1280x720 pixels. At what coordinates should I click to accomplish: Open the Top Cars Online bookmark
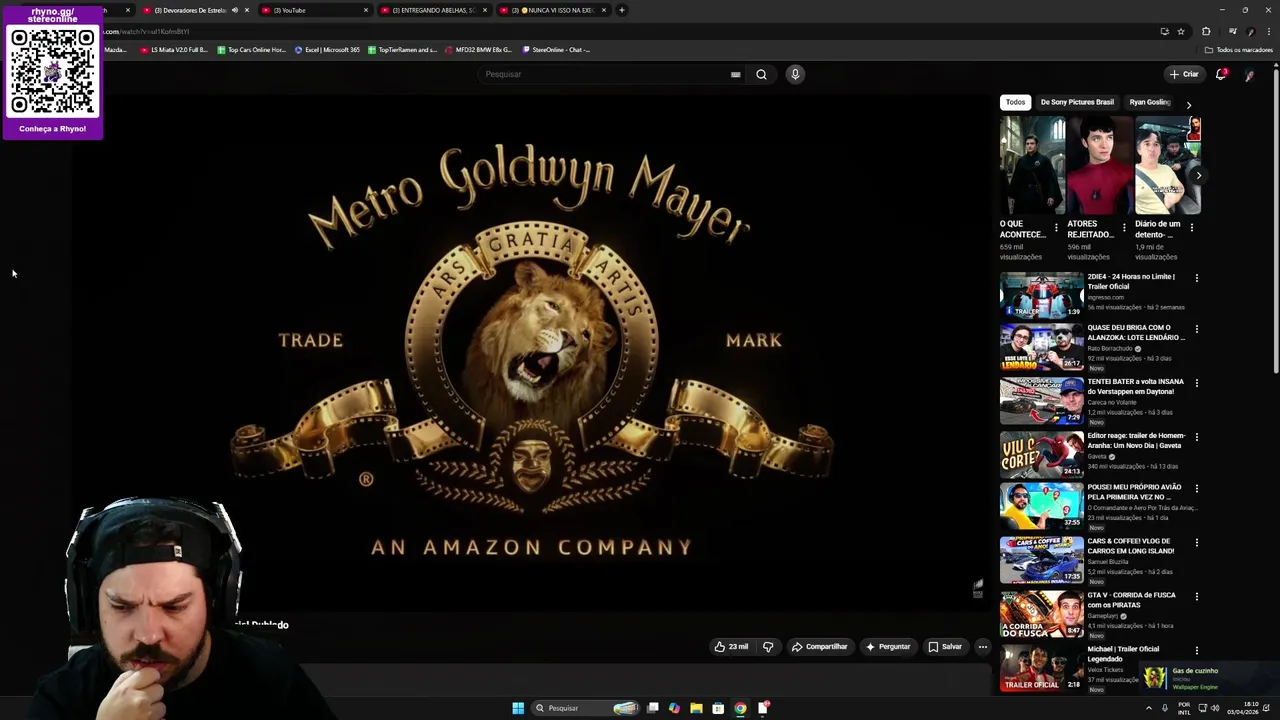(x=251, y=50)
